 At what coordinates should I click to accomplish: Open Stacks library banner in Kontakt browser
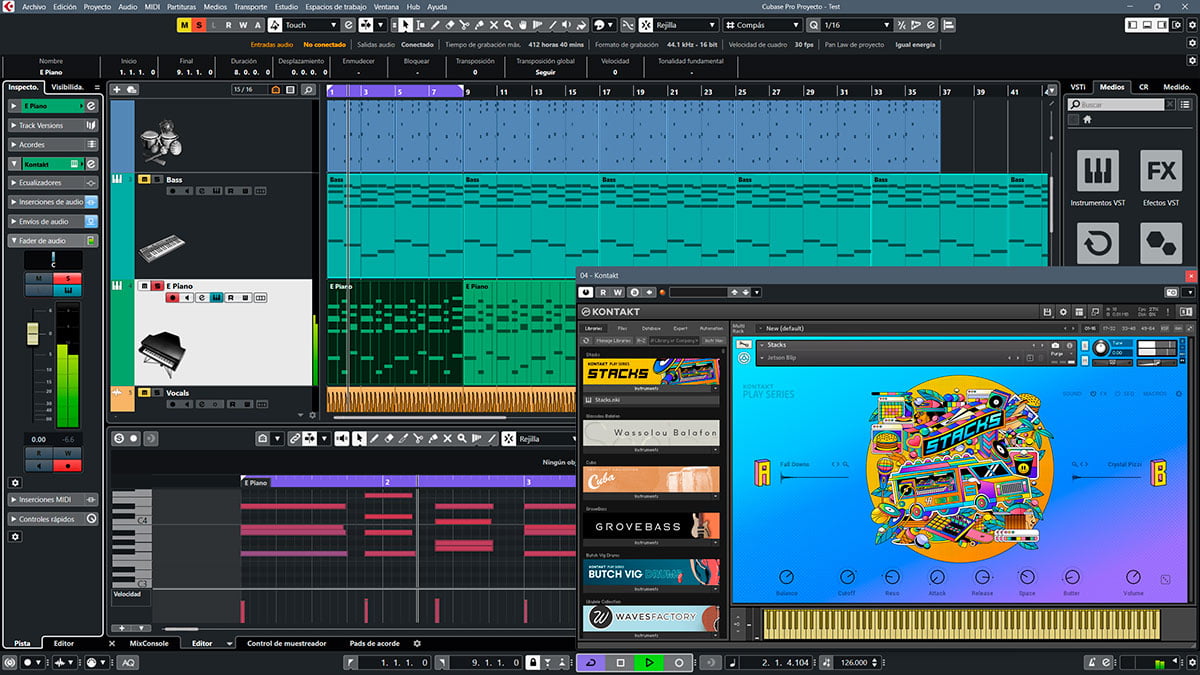coord(651,372)
